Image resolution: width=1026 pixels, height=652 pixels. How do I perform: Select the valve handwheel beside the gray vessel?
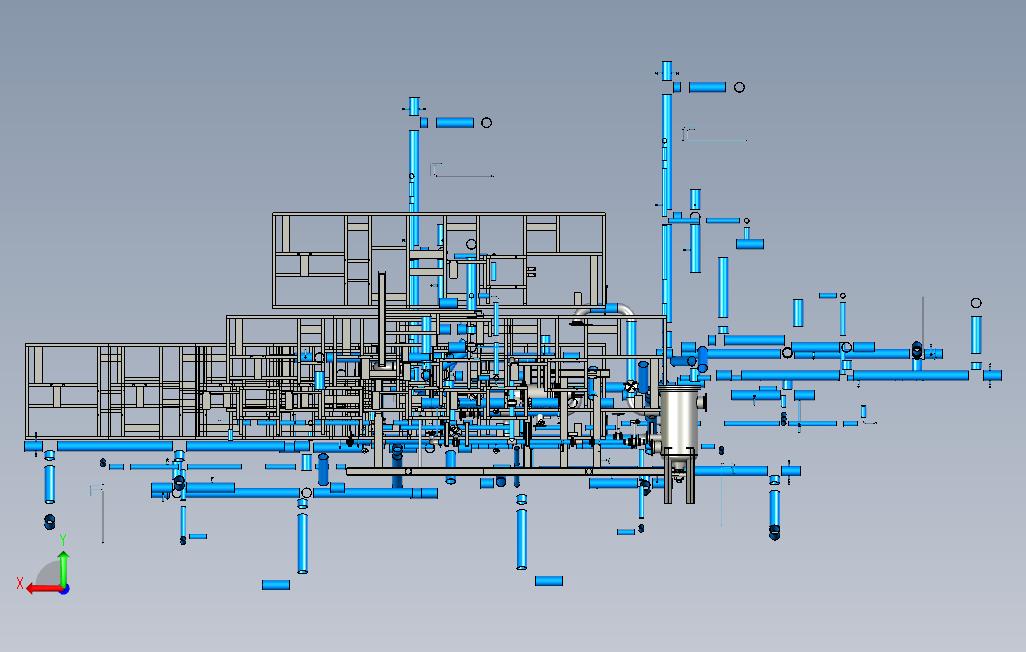tap(631, 387)
